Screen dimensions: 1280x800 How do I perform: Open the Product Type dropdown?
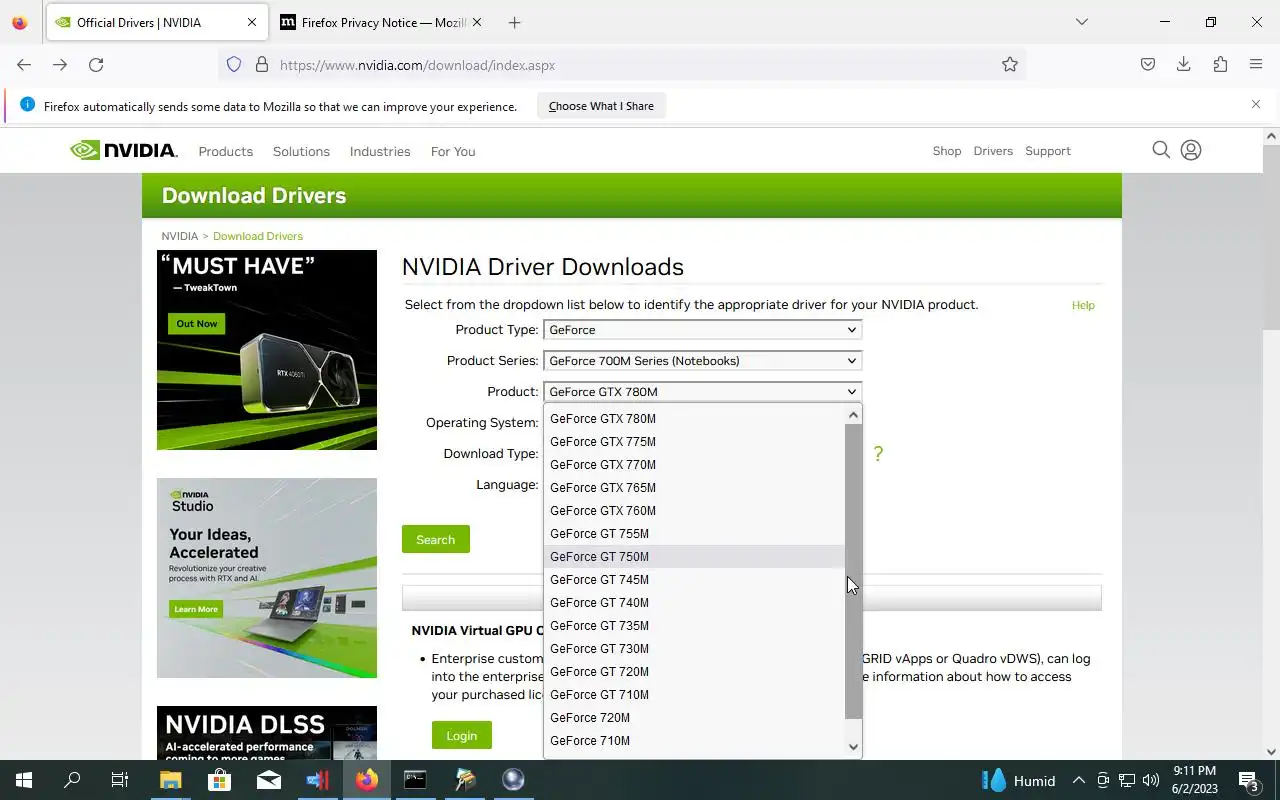(702, 330)
